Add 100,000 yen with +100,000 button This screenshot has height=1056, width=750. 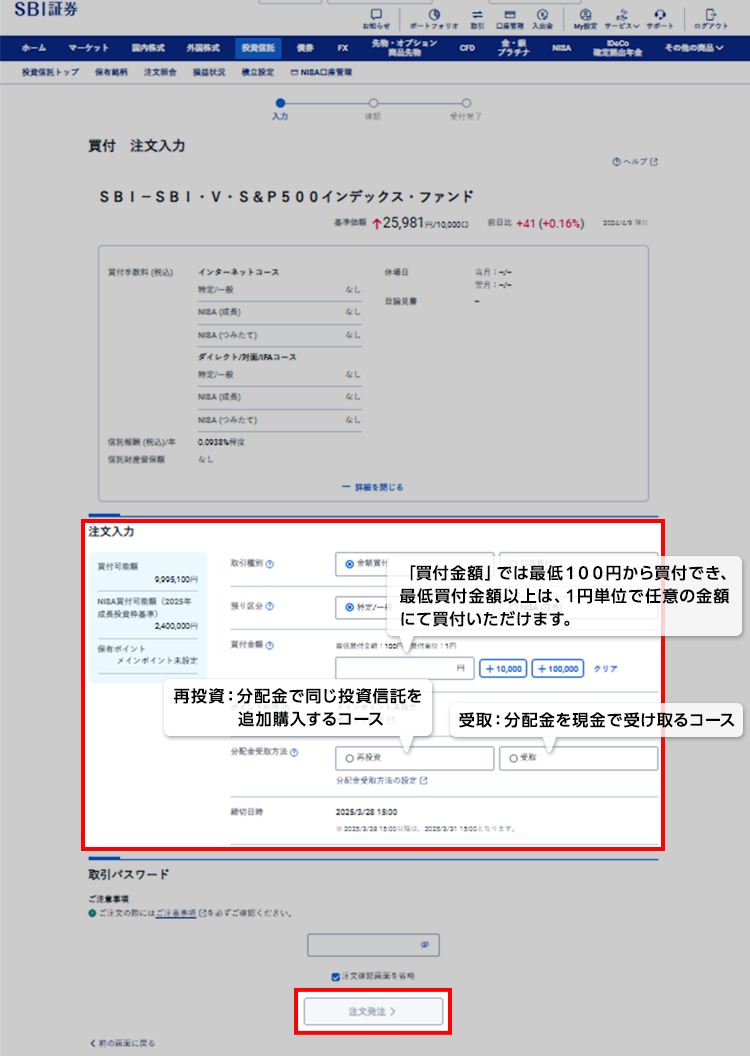(x=557, y=669)
